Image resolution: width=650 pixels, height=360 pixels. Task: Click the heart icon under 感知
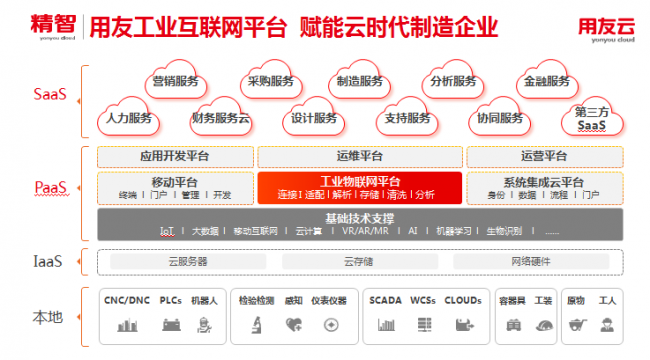pos(294,325)
